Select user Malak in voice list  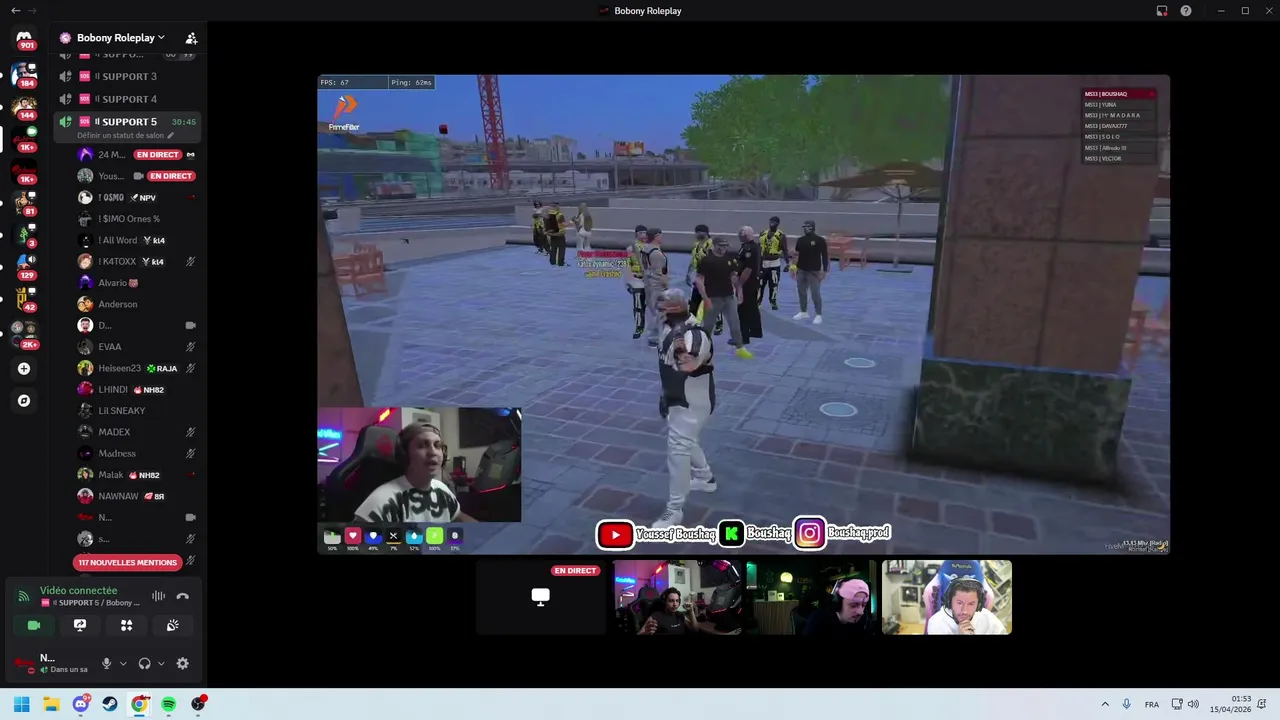click(x=137, y=475)
